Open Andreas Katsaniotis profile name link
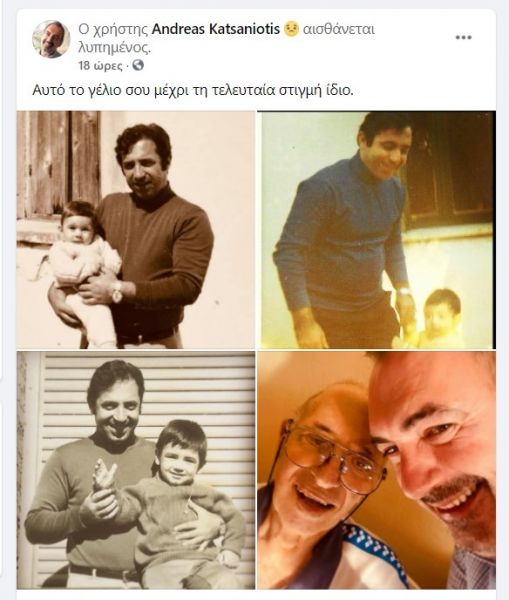Image resolution: width=509 pixels, height=600 pixels. tap(216, 29)
